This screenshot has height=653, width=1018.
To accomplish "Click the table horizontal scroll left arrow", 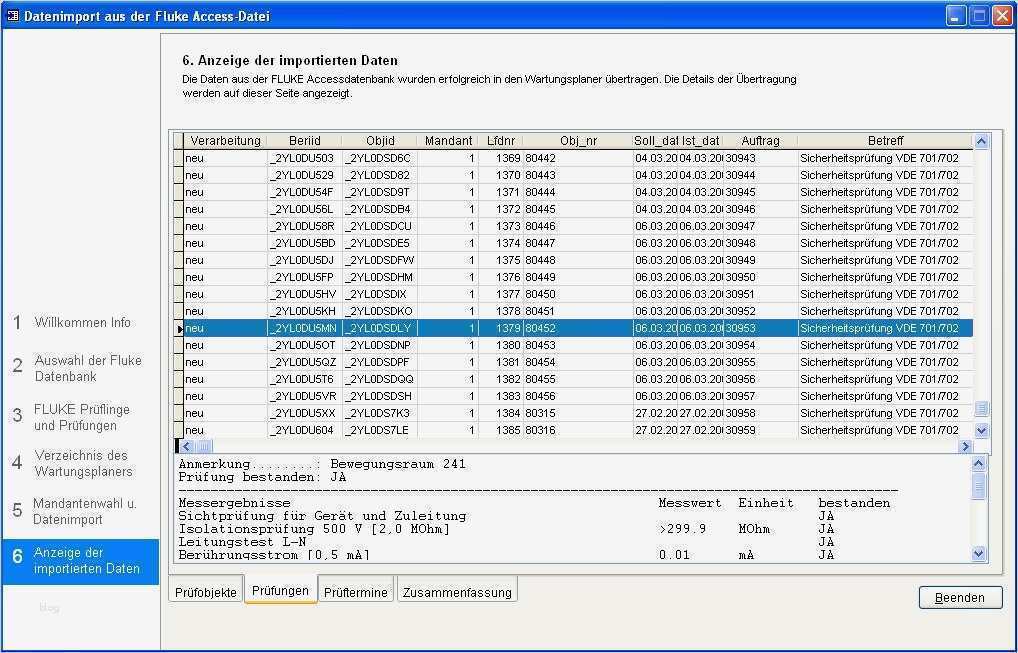I will tap(187, 446).
